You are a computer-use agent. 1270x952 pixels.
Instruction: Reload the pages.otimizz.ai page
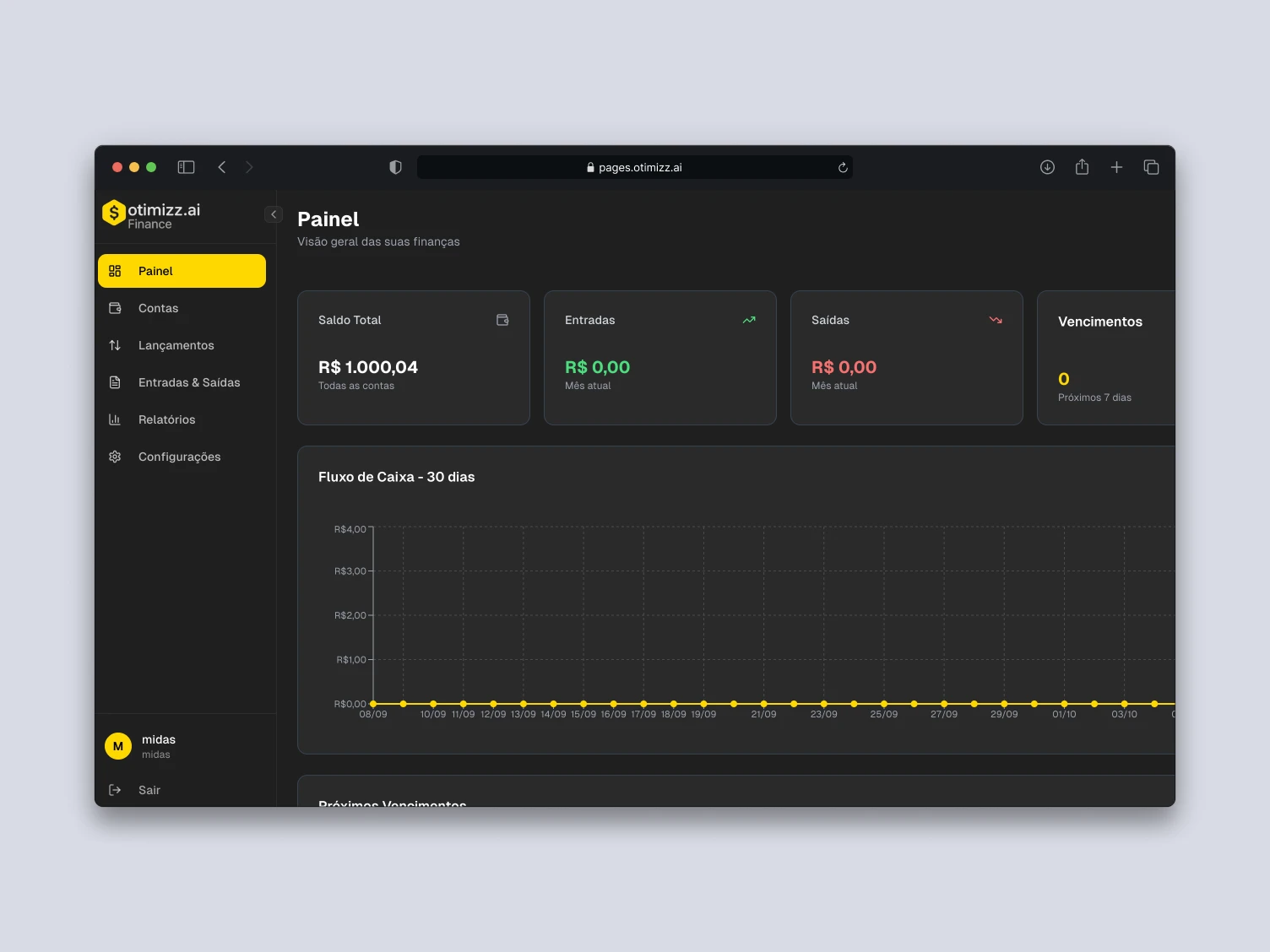[842, 167]
